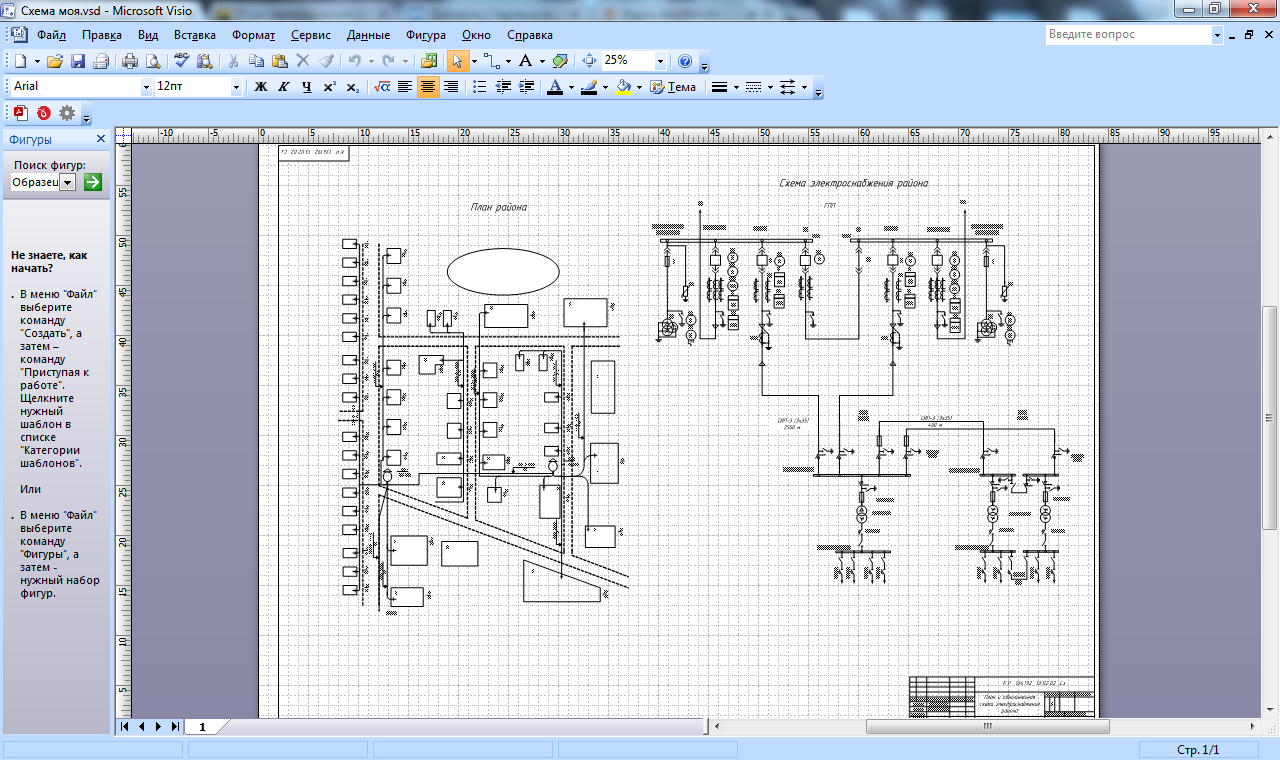The image size is (1280, 760).
Task: Open line weight dropdown arrow
Action: coord(736,87)
